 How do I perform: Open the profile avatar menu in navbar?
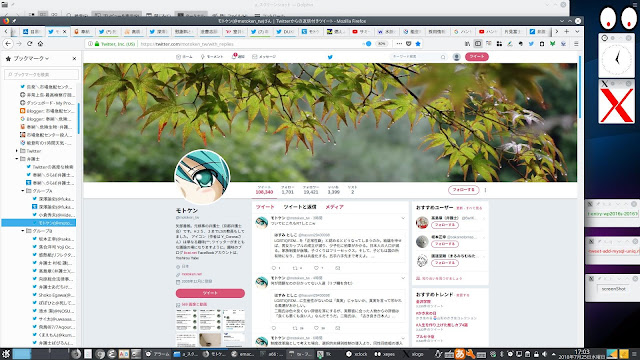click(x=457, y=57)
